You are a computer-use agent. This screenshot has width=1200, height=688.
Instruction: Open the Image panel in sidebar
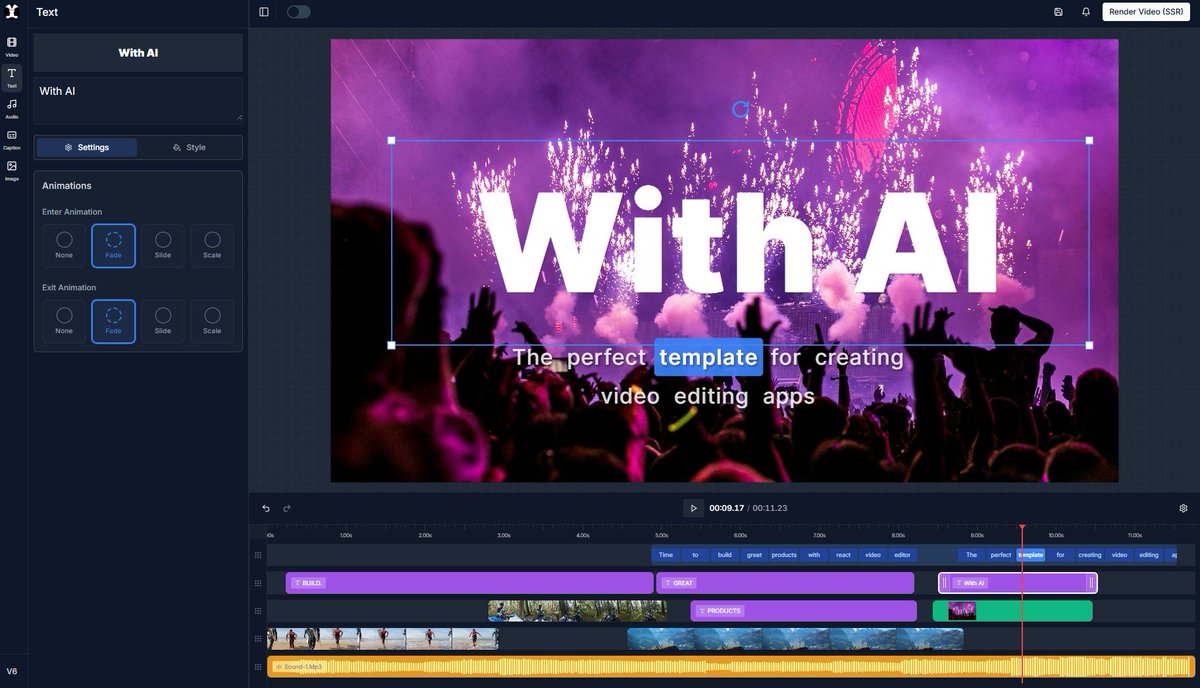[x=12, y=170]
